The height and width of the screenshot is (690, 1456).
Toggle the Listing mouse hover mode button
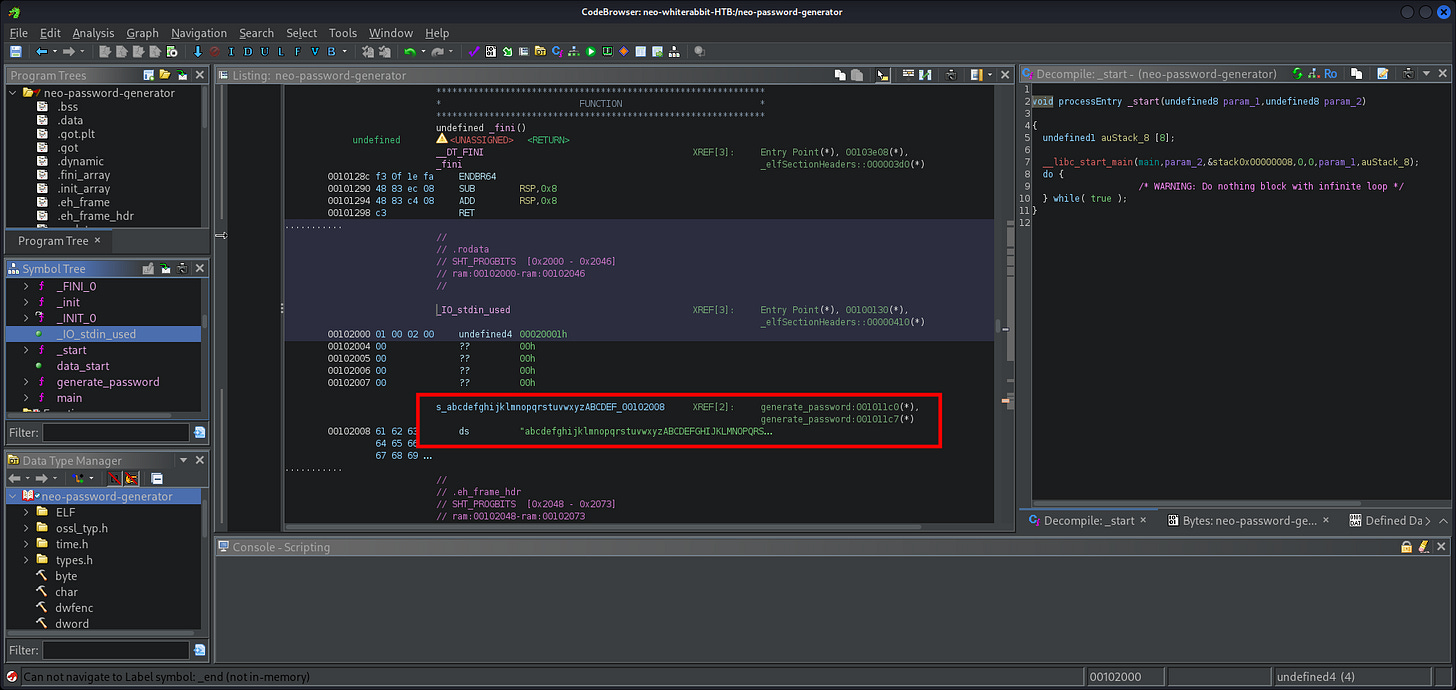coord(882,75)
